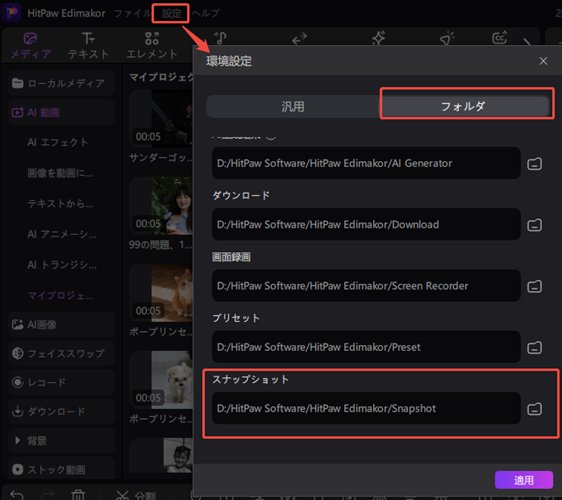Screen dimensions: 562x500
Task: Click the trash delete icon
Action: (x=78, y=495)
